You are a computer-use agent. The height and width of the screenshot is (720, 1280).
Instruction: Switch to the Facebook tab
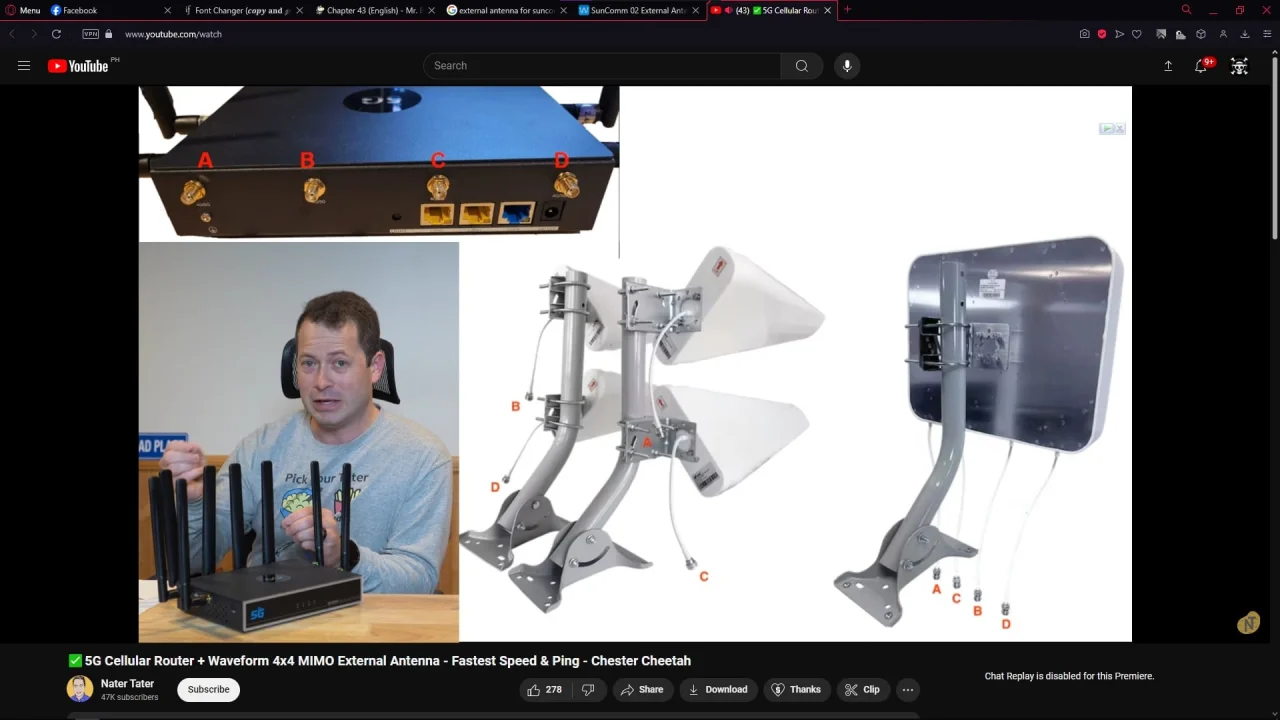pos(80,10)
